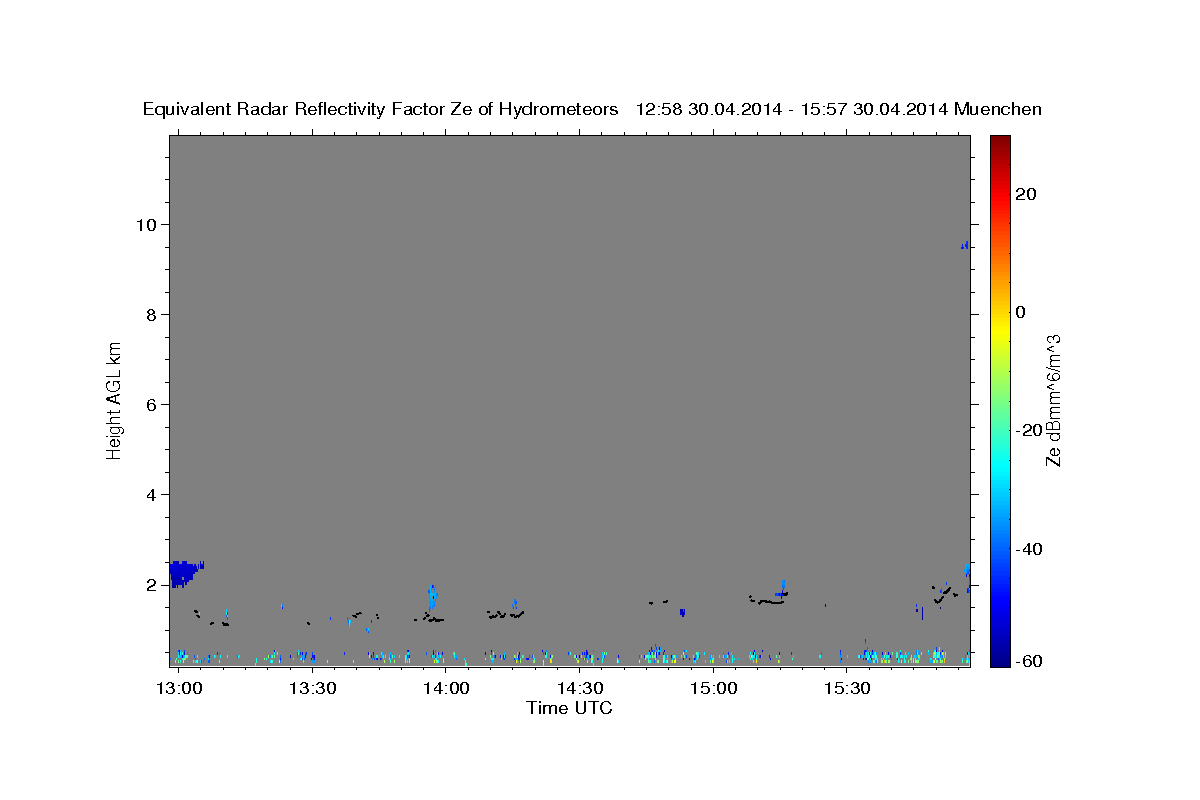
Task: Click the '10' height tick label
Action: (x=148, y=224)
